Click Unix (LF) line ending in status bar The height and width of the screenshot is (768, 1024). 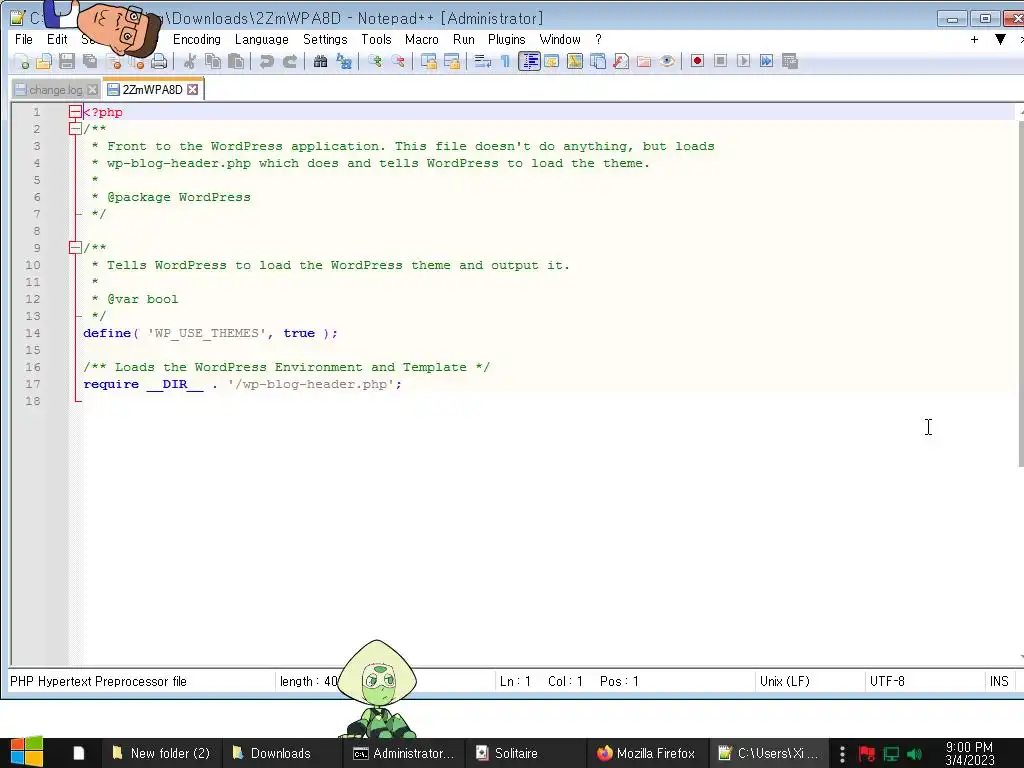tap(784, 681)
